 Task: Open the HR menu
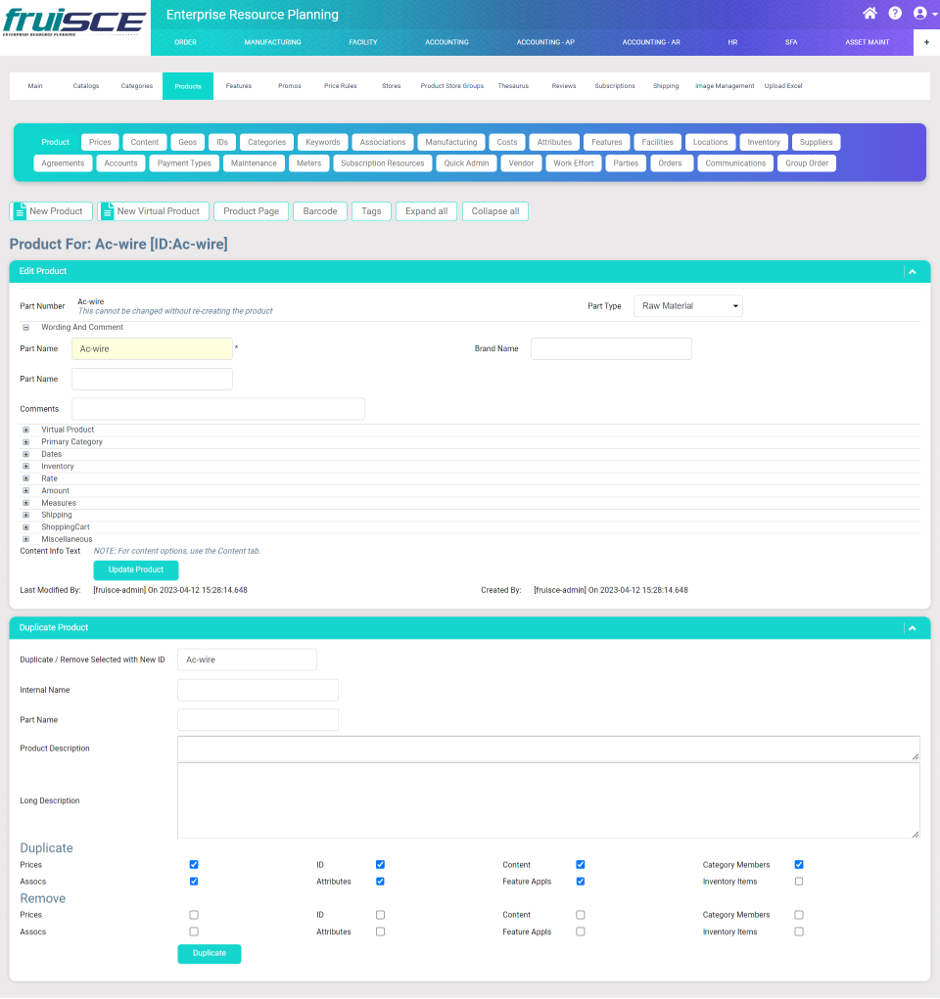pyautogui.click(x=733, y=42)
